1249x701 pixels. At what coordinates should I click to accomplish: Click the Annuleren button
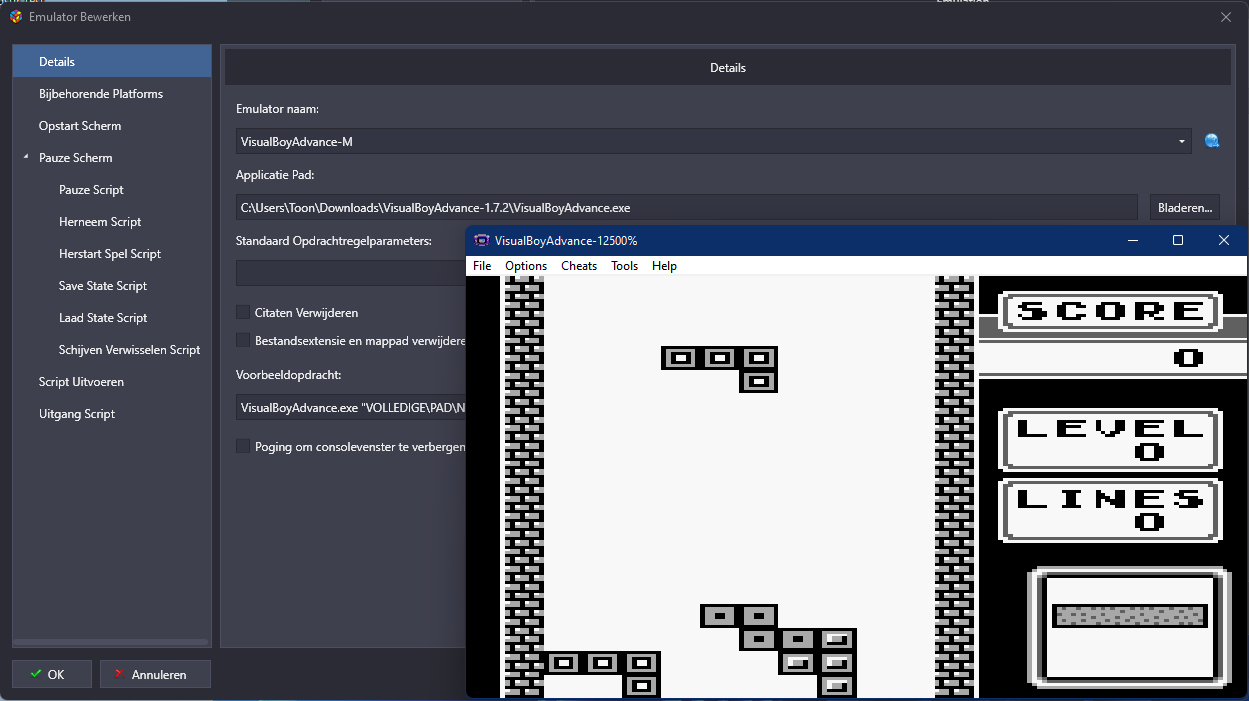[155, 674]
